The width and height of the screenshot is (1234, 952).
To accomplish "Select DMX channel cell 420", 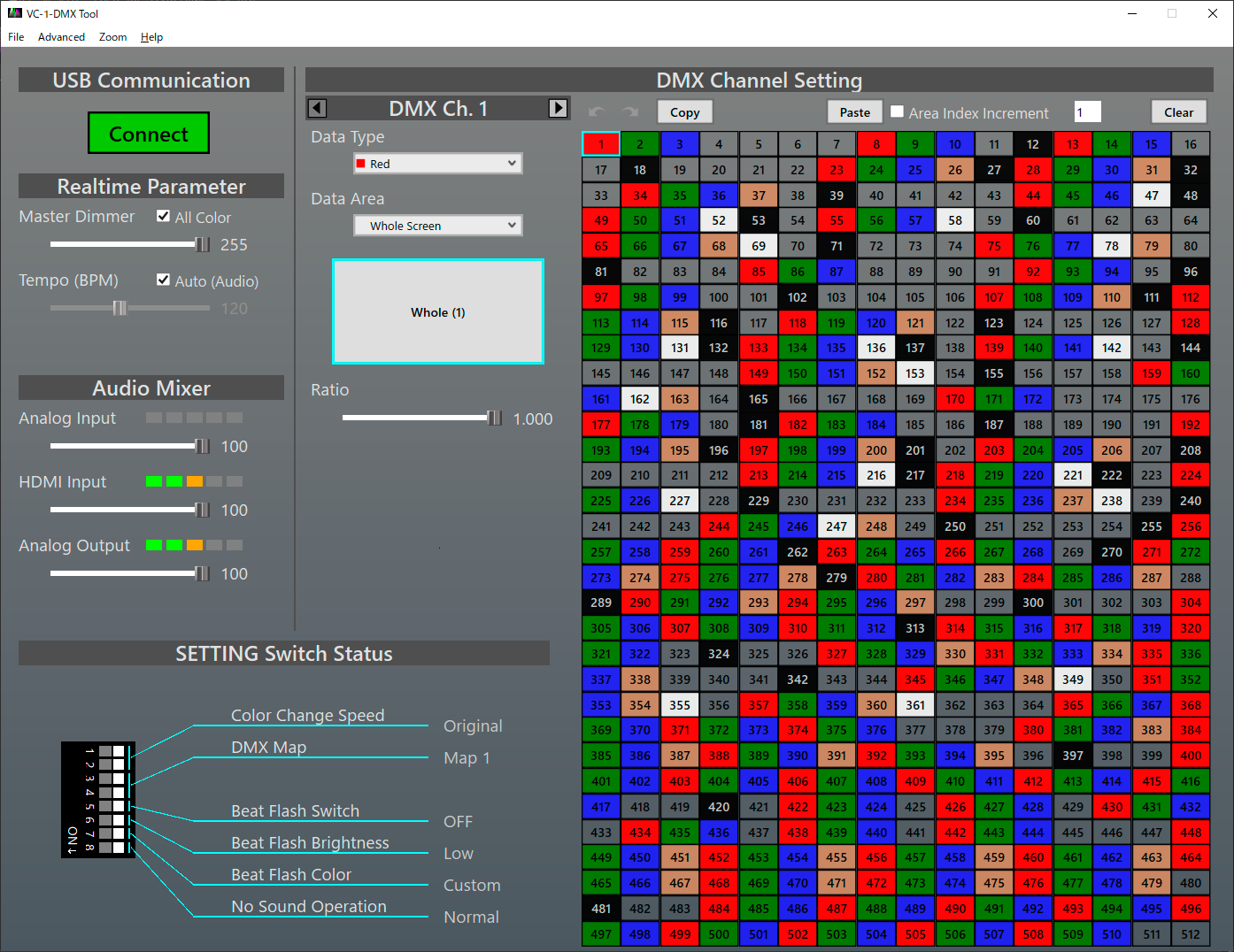I will coord(719,807).
